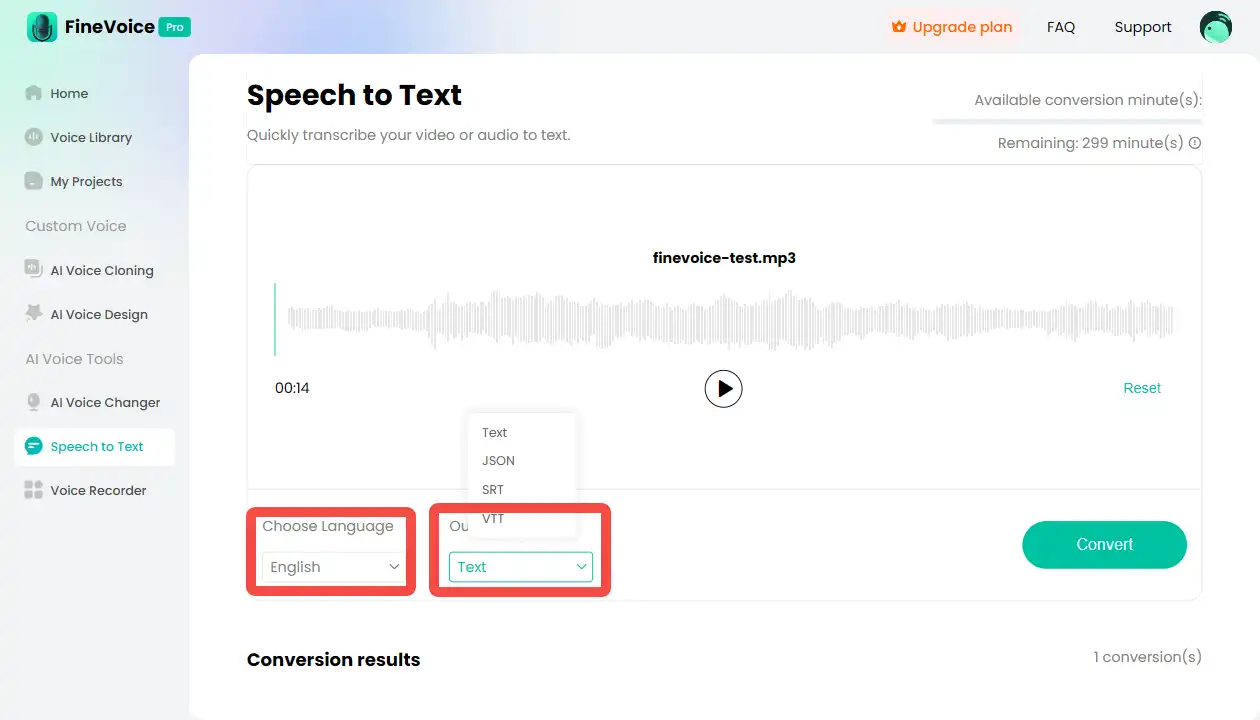
Task: Open Voice Library from the sidebar
Action: [x=91, y=137]
